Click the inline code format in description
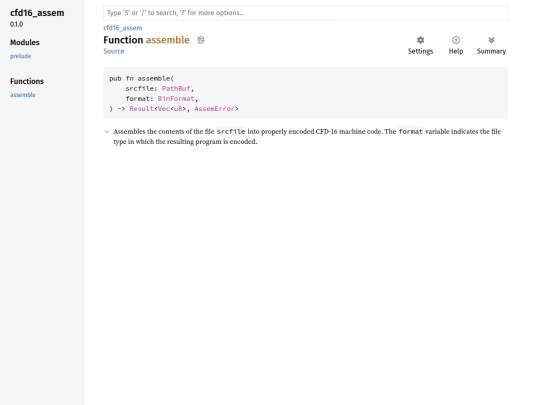The height and width of the screenshot is (405, 540). (411, 132)
